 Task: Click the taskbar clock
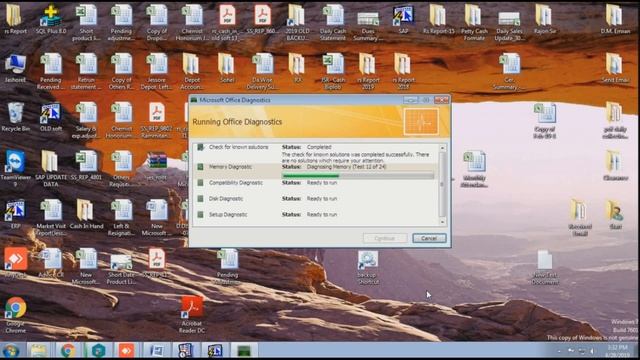tap(618, 351)
